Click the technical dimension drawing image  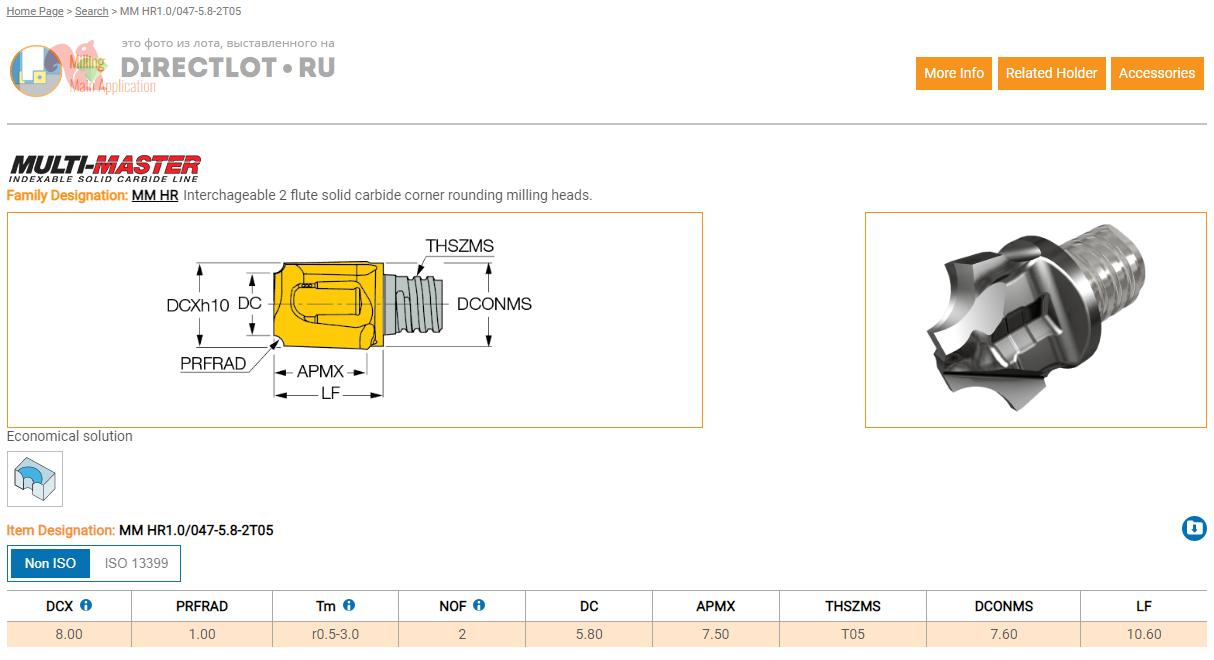[355, 320]
